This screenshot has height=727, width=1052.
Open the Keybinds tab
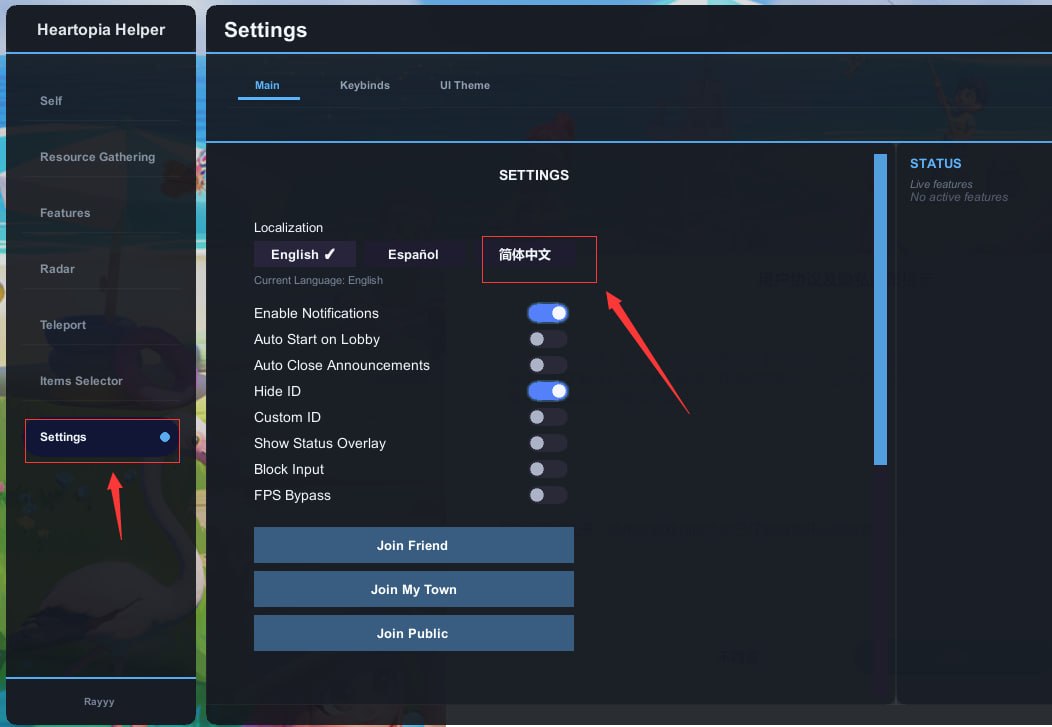coord(364,85)
